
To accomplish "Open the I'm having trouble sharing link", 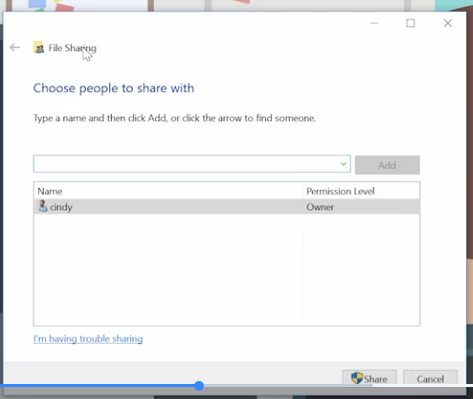I will click(x=88, y=339).
